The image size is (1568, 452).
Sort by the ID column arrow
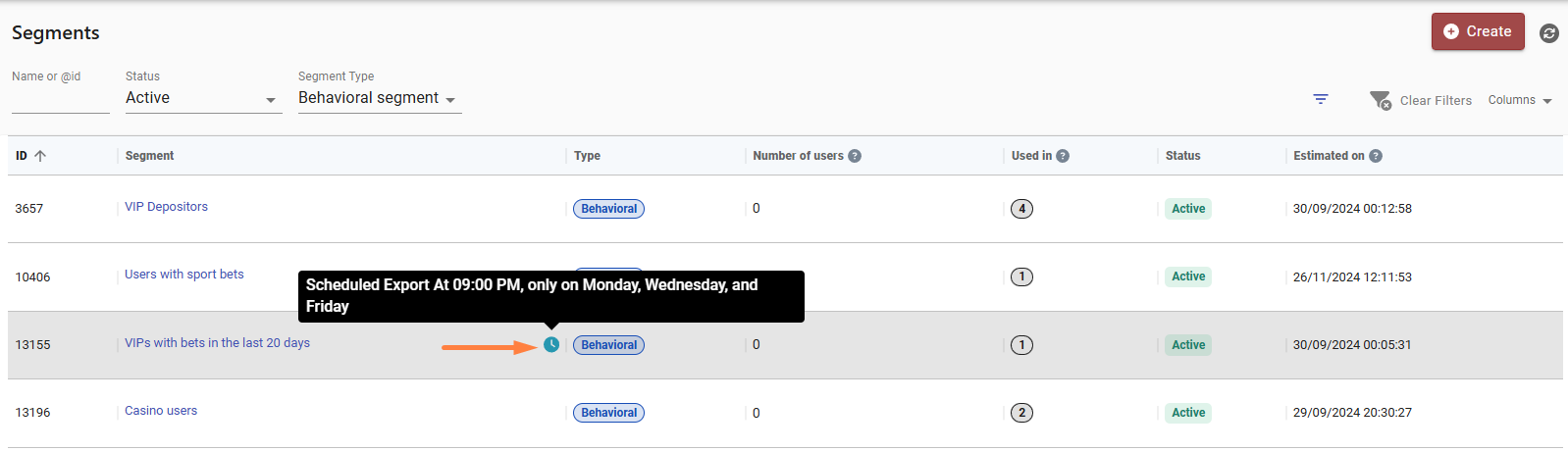(x=40, y=156)
